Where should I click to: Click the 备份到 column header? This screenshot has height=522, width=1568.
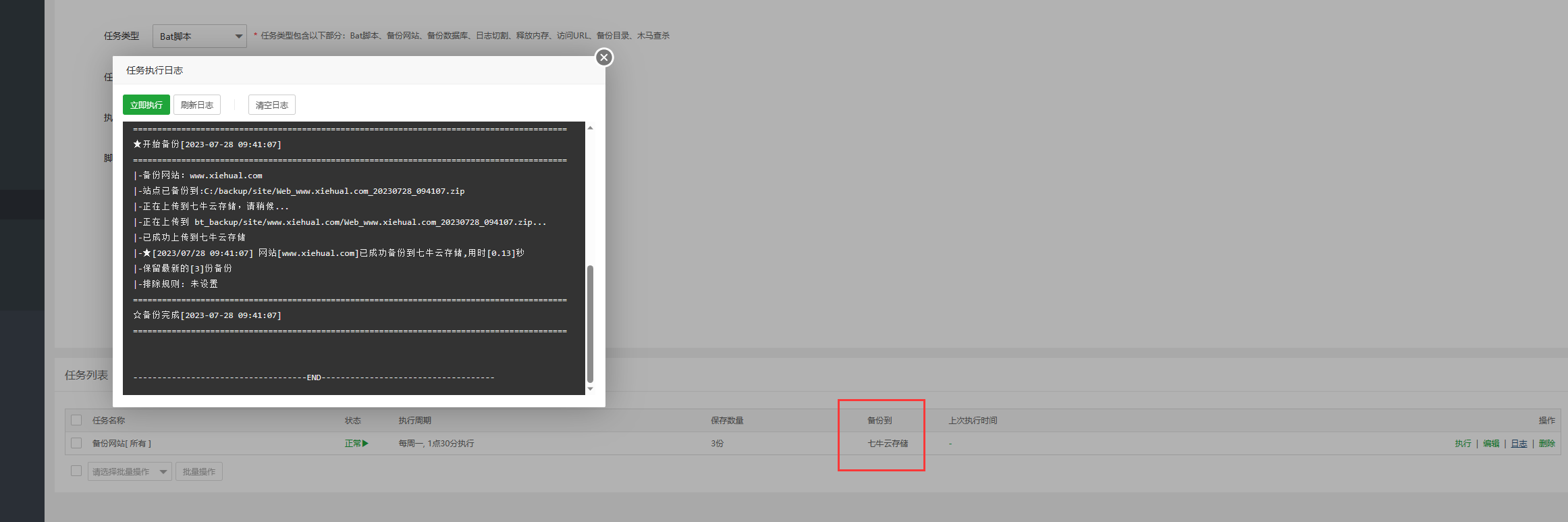pyautogui.click(x=880, y=420)
